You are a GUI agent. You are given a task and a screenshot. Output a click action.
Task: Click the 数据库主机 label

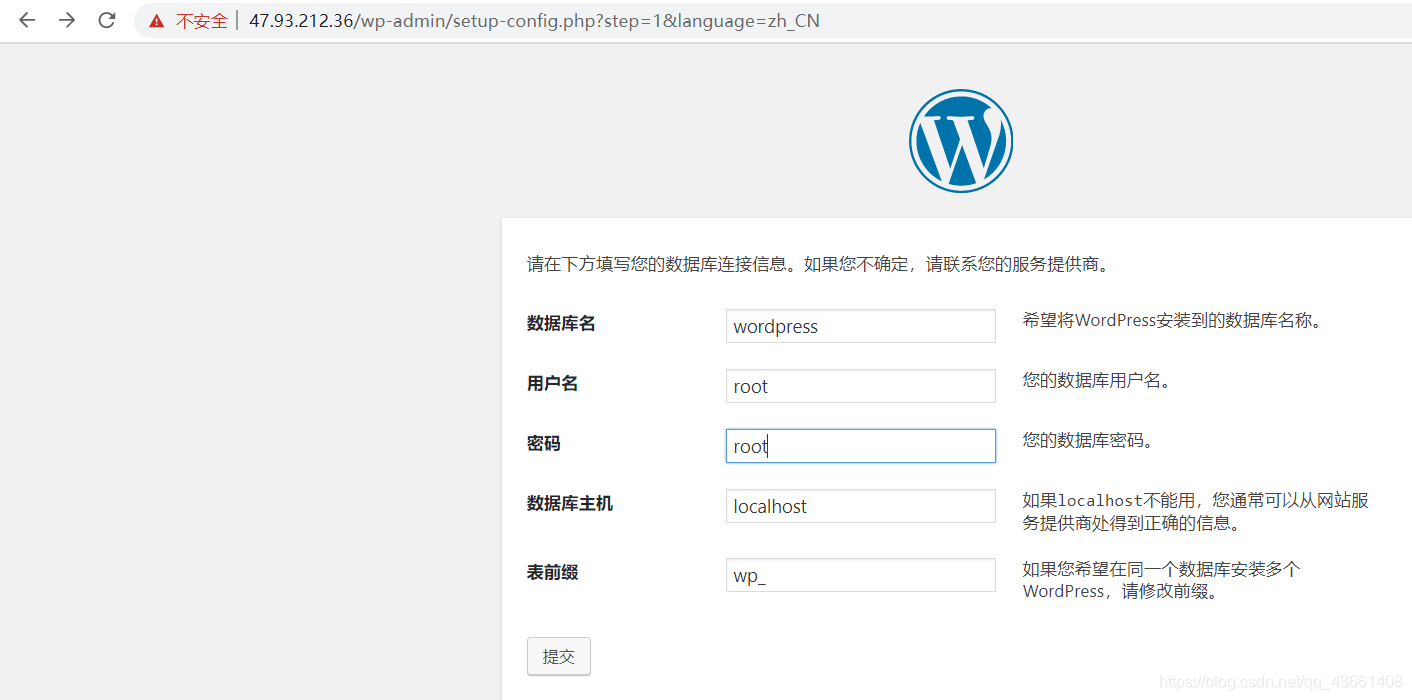pos(570,504)
